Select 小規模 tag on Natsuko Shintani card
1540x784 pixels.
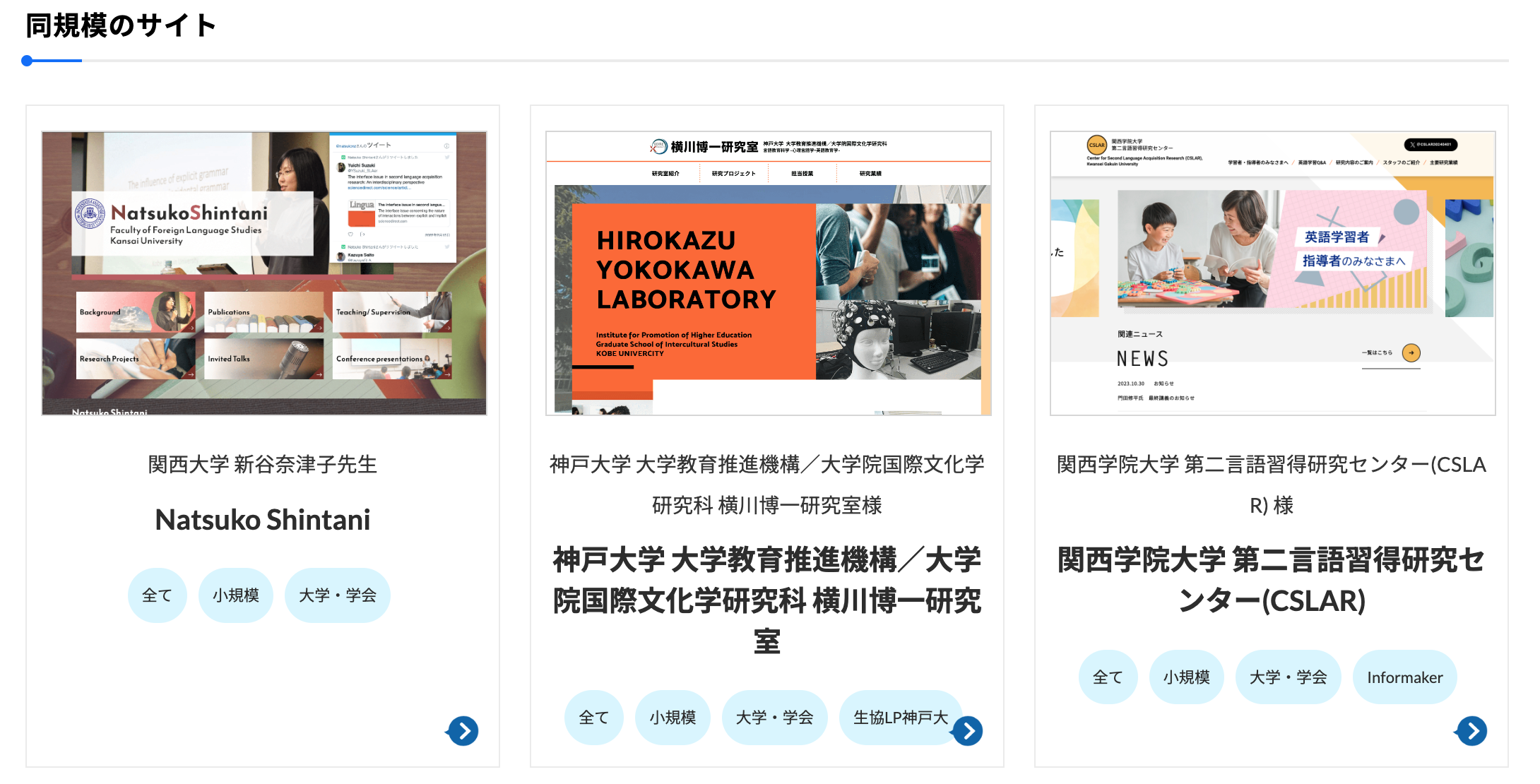[236, 595]
